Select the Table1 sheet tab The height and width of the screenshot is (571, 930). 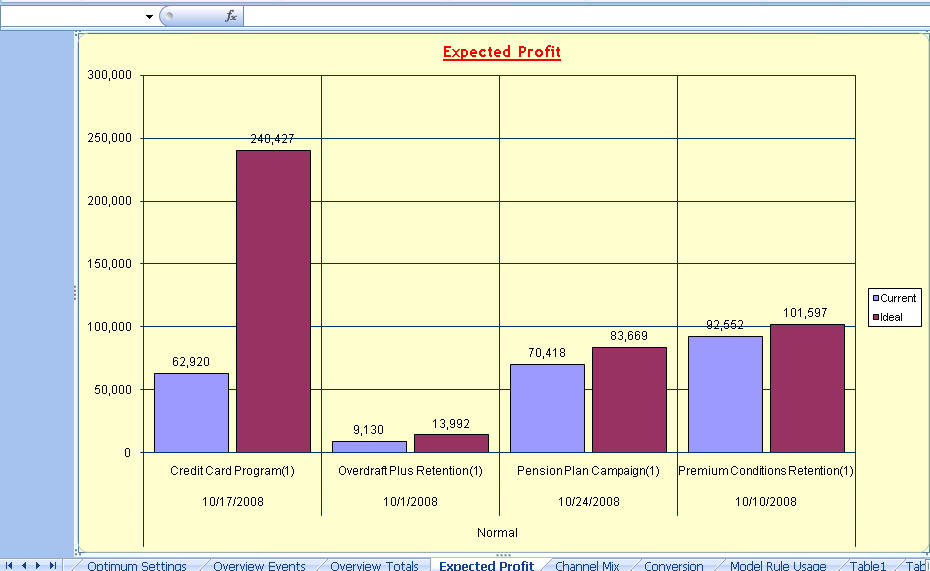tap(868, 566)
